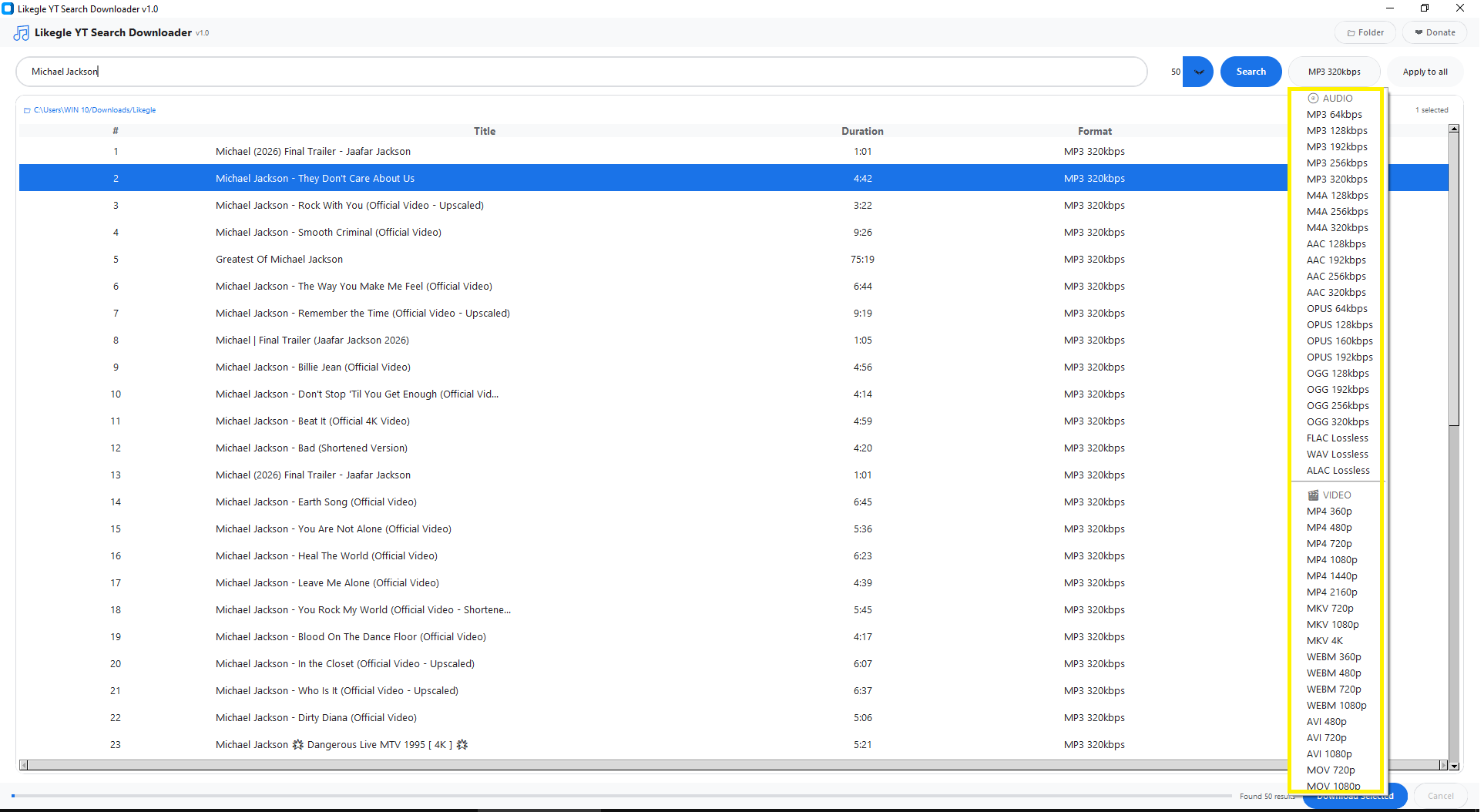1484x812 pixels.
Task: Click the AUDIO section icon in the format menu
Action: pos(1312,98)
